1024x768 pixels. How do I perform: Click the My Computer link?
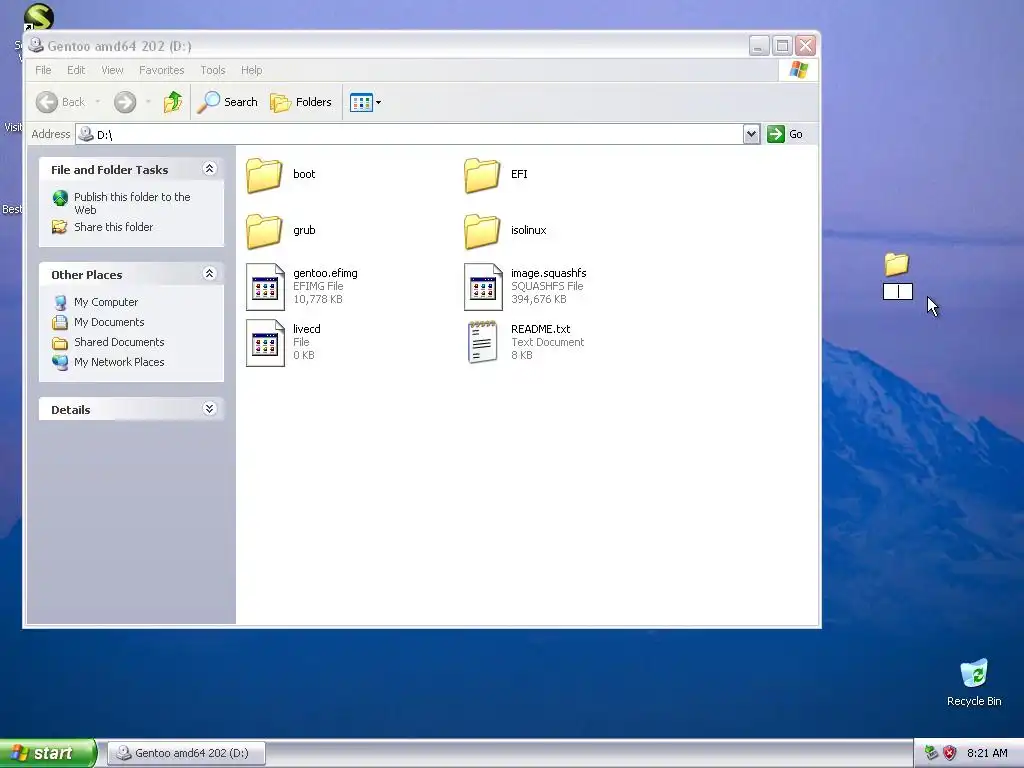pyautogui.click(x=106, y=302)
